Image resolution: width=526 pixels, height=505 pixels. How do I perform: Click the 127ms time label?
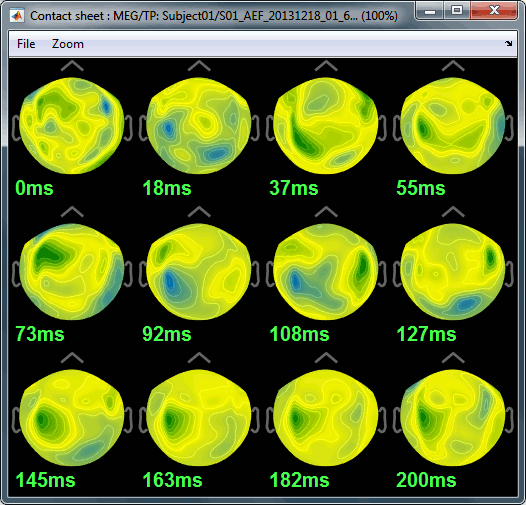click(x=426, y=334)
